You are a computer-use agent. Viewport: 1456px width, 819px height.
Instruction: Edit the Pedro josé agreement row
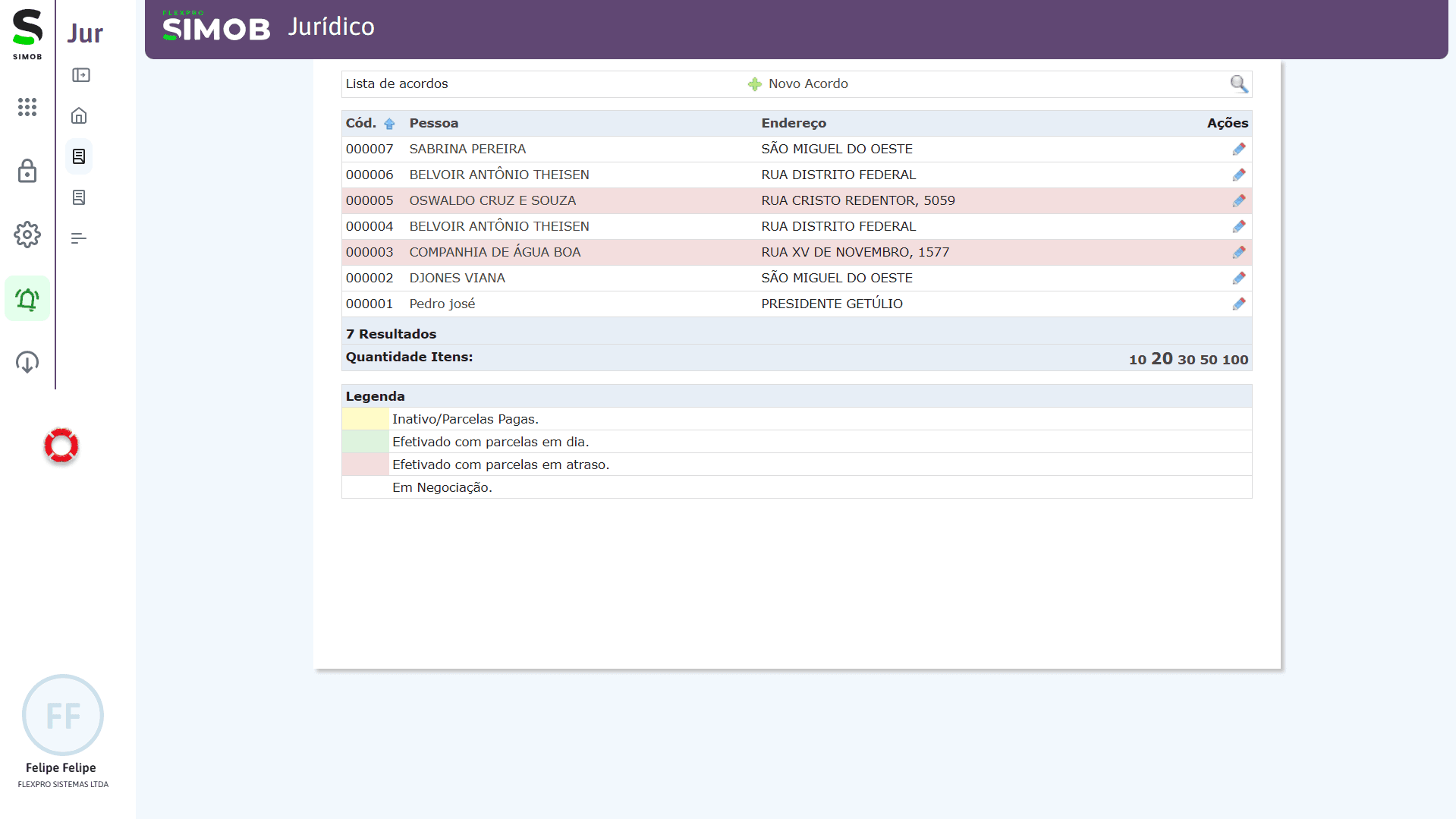click(x=1238, y=304)
